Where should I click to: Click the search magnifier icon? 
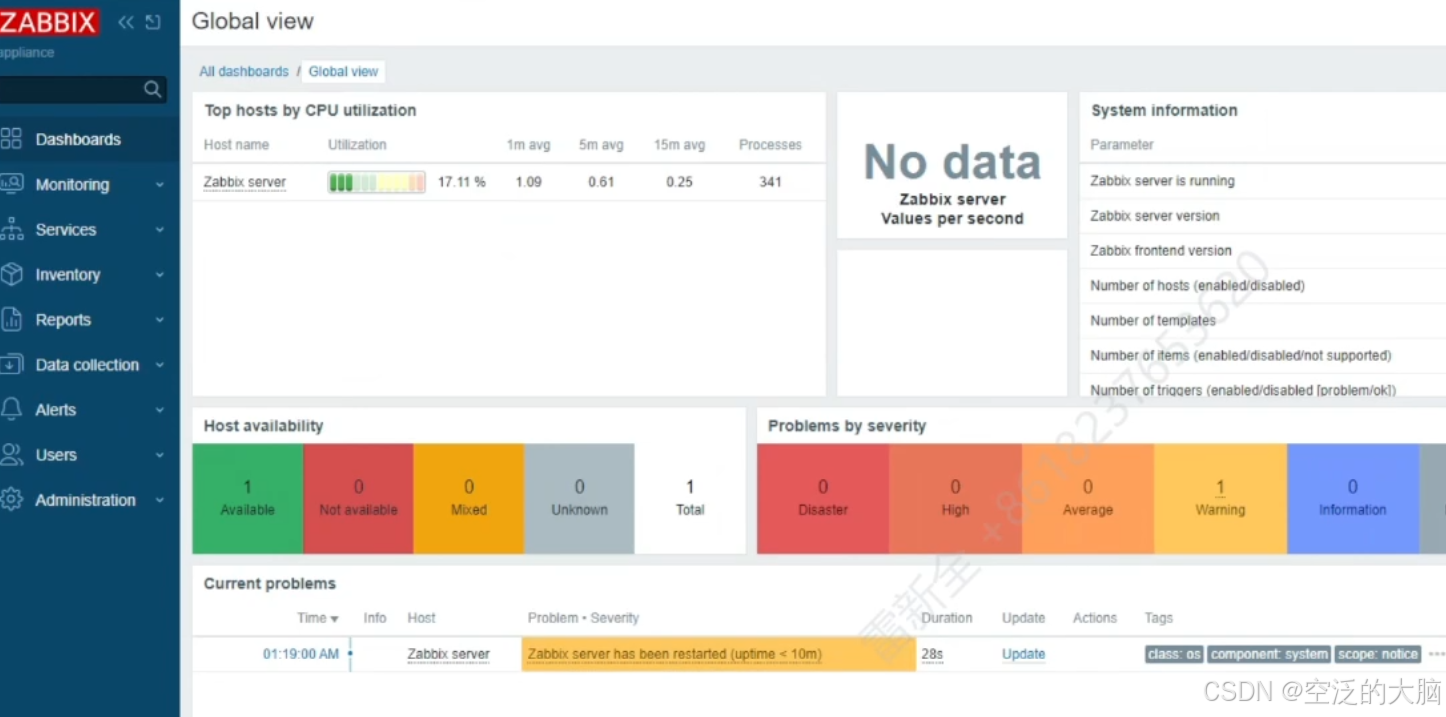click(152, 89)
